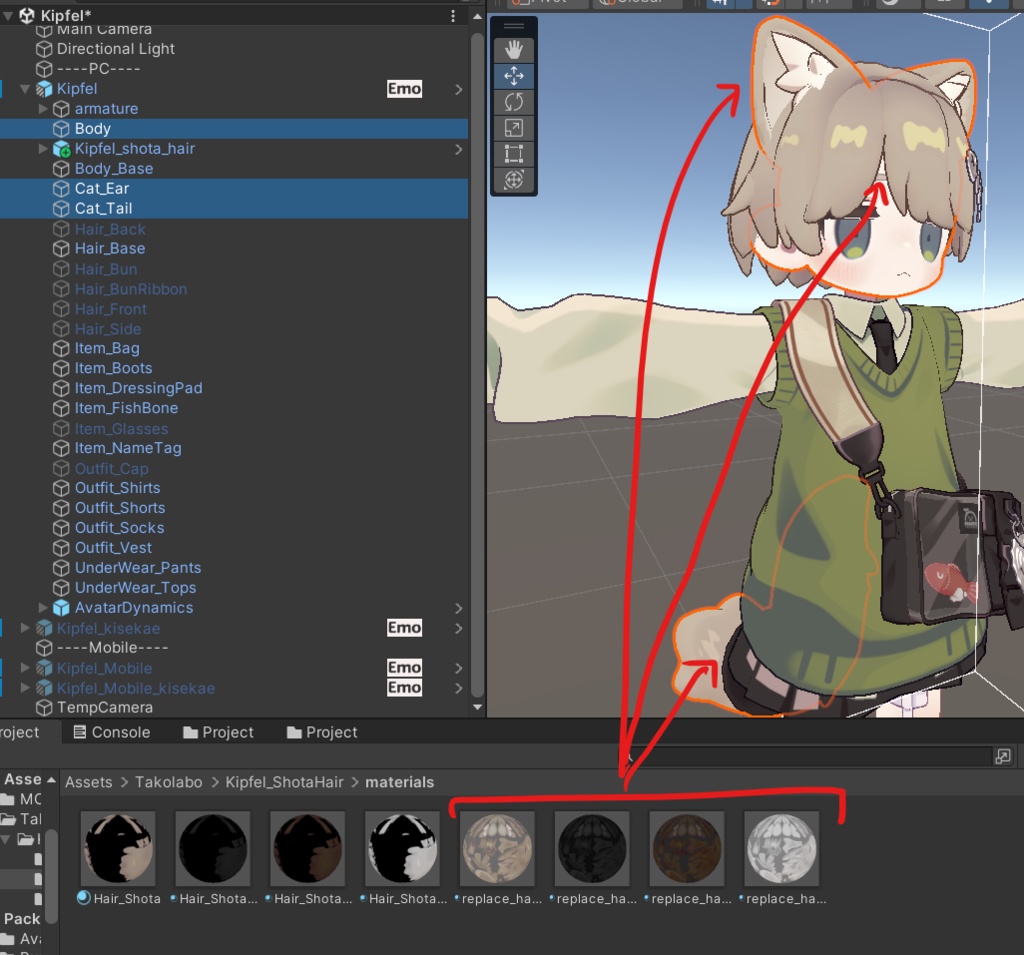Expand the Kipfel_shota_hair tree node
Image resolution: width=1024 pixels, height=955 pixels.
coord(43,149)
